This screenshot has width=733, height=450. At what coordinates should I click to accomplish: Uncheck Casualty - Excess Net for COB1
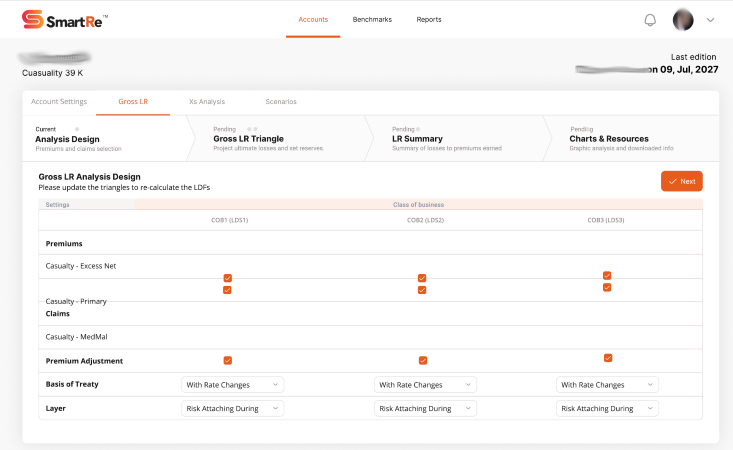tap(227, 277)
